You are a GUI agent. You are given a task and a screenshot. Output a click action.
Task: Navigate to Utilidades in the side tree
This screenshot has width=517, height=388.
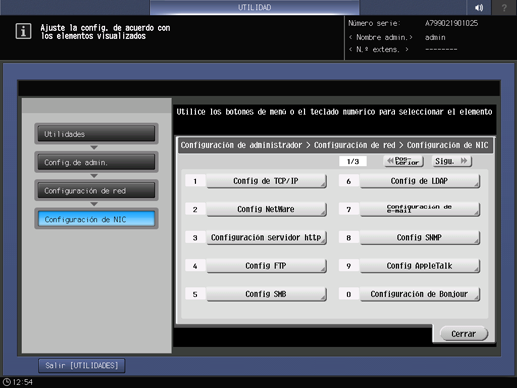pyautogui.click(x=96, y=134)
